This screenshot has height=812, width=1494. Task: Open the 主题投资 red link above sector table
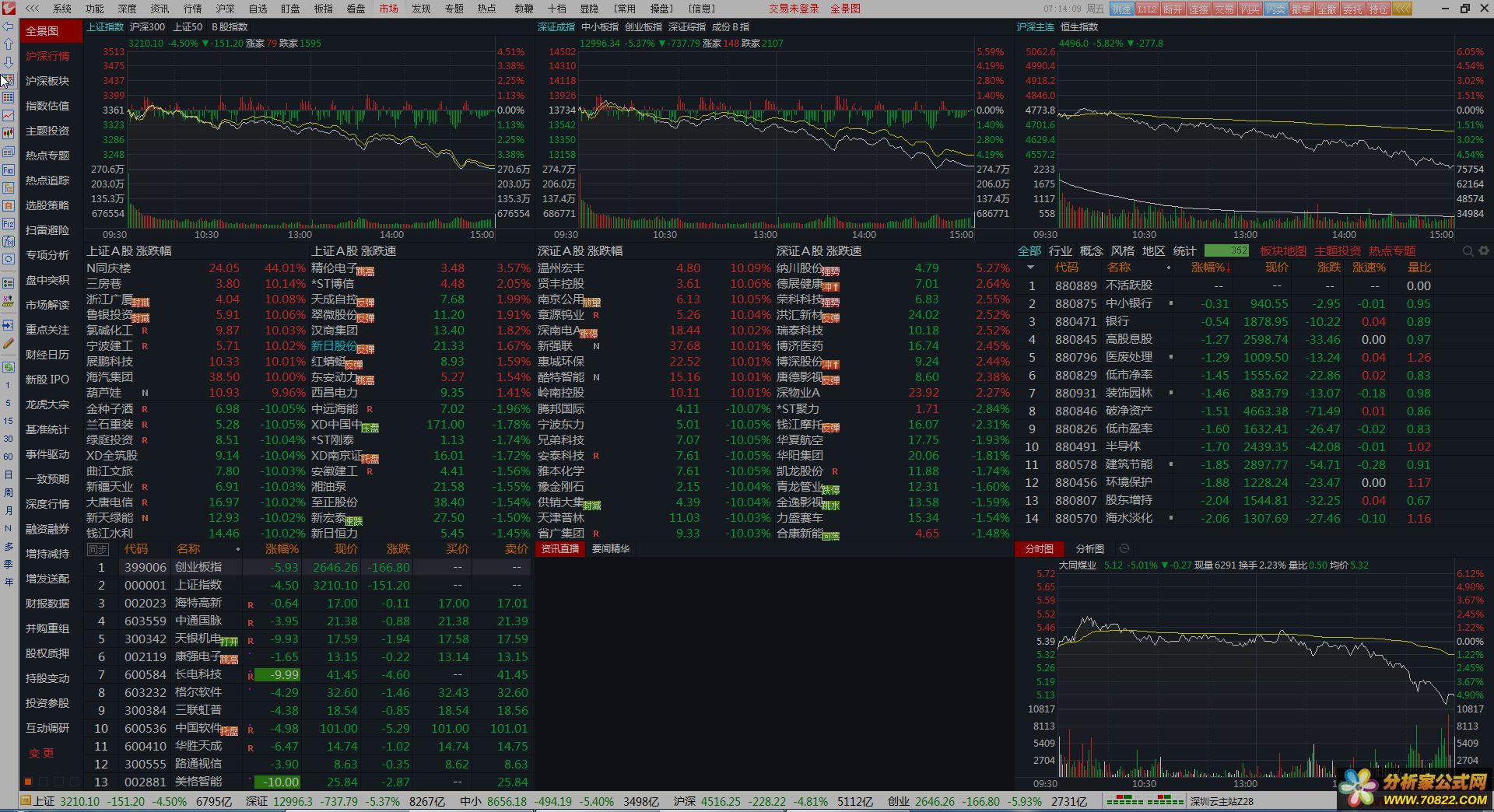(1338, 251)
